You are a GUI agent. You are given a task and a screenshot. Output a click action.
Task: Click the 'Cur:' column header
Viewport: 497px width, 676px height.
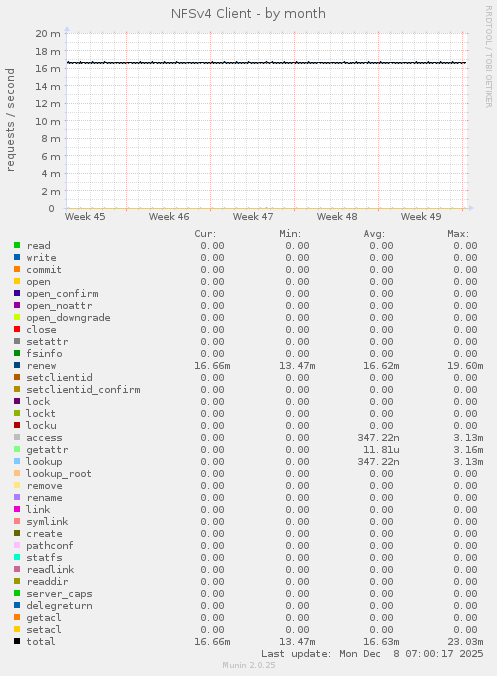205,234
